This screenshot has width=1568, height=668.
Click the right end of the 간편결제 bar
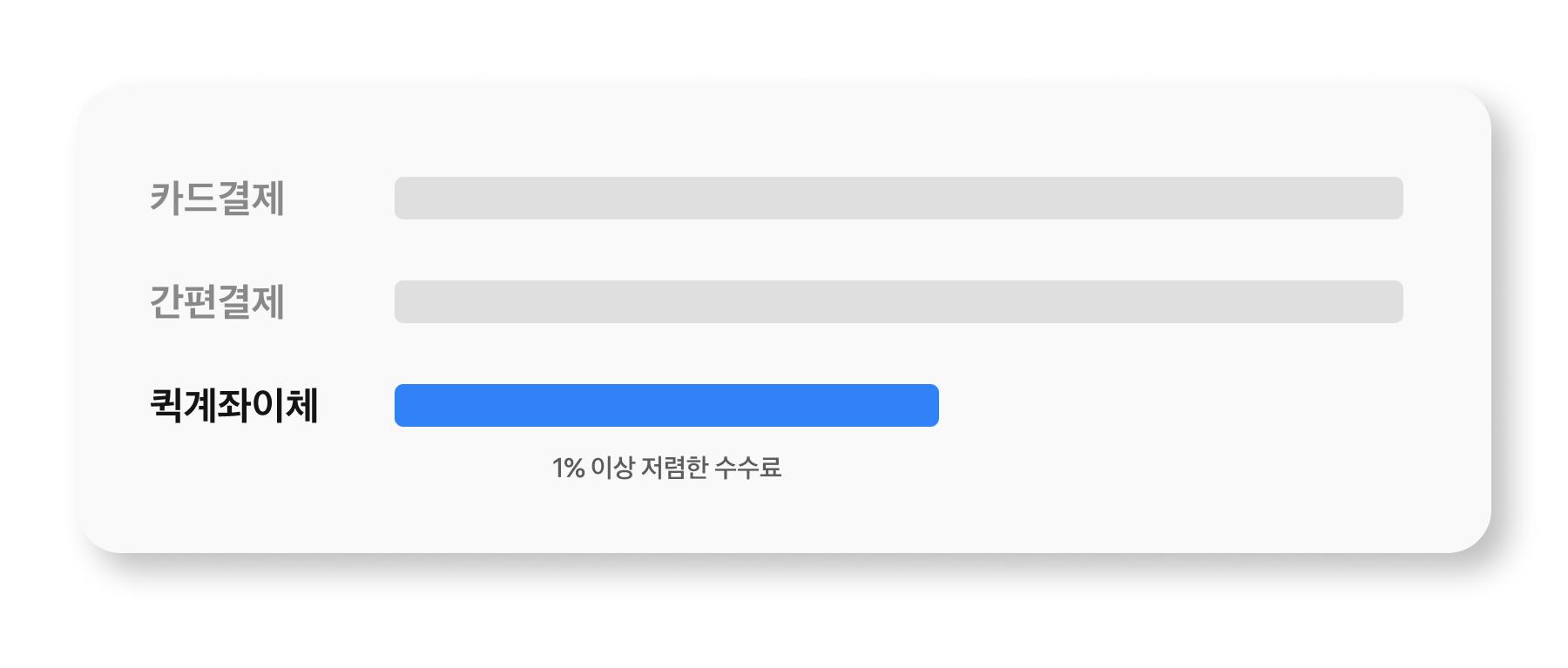[x=1394, y=301]
